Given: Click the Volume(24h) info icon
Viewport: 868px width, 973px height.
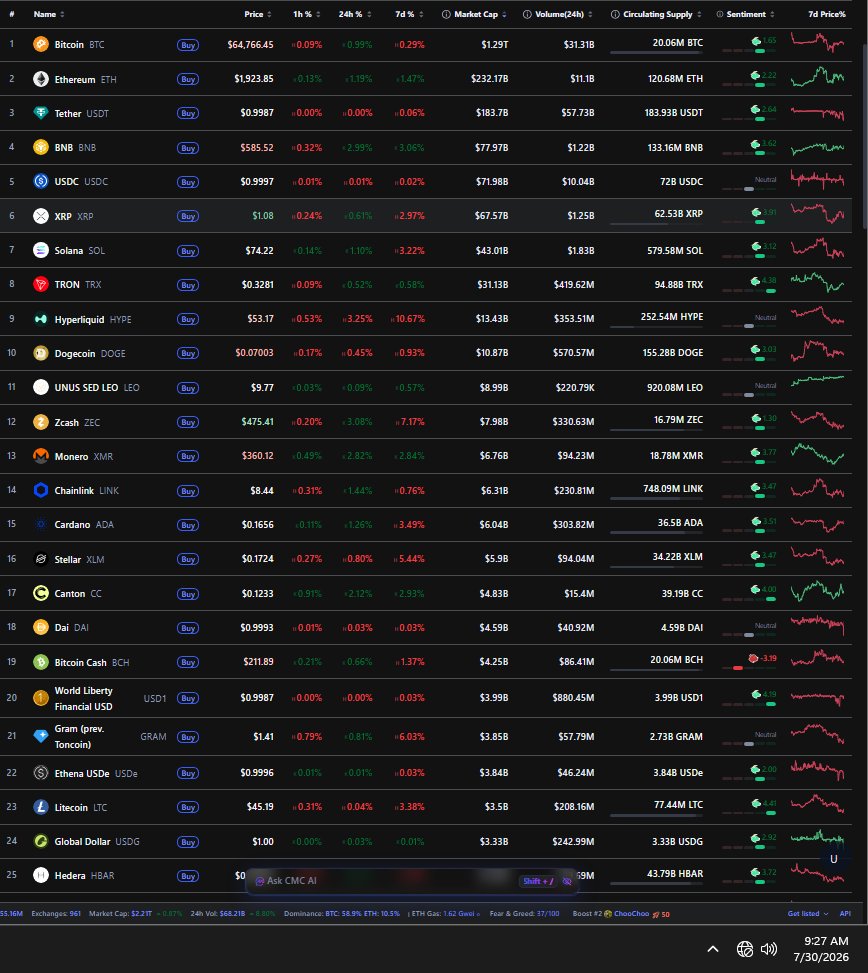Looking at the screenshot, I should [x=527, y=14].
